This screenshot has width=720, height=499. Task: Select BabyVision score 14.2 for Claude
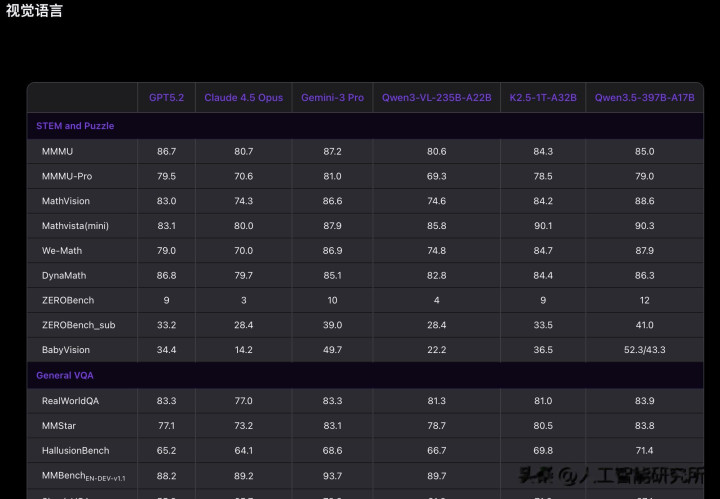[243, 350]
